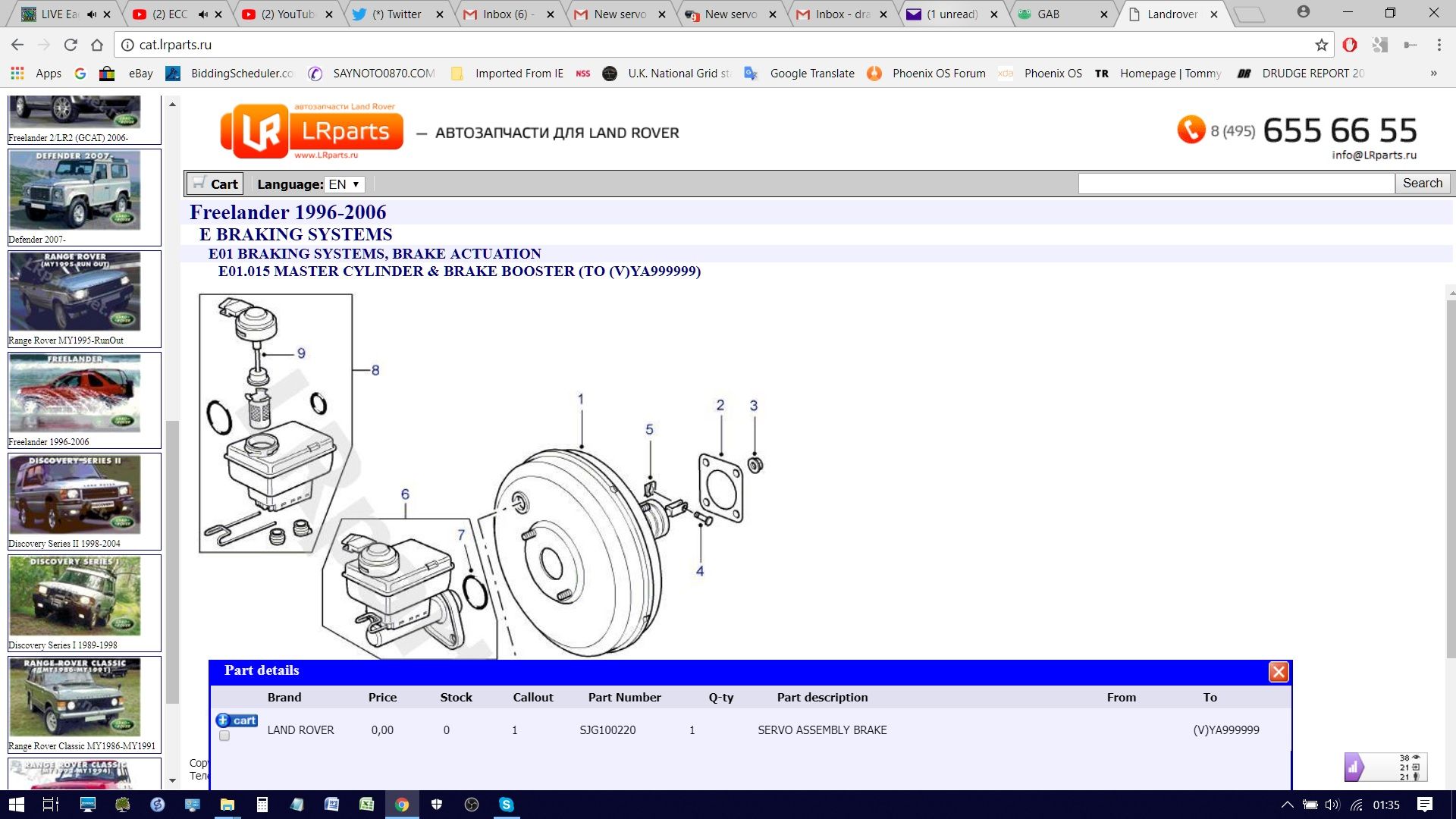Close the Landrover tab
Viewport: 1456px width, 819px height.
pos(1213,14)
